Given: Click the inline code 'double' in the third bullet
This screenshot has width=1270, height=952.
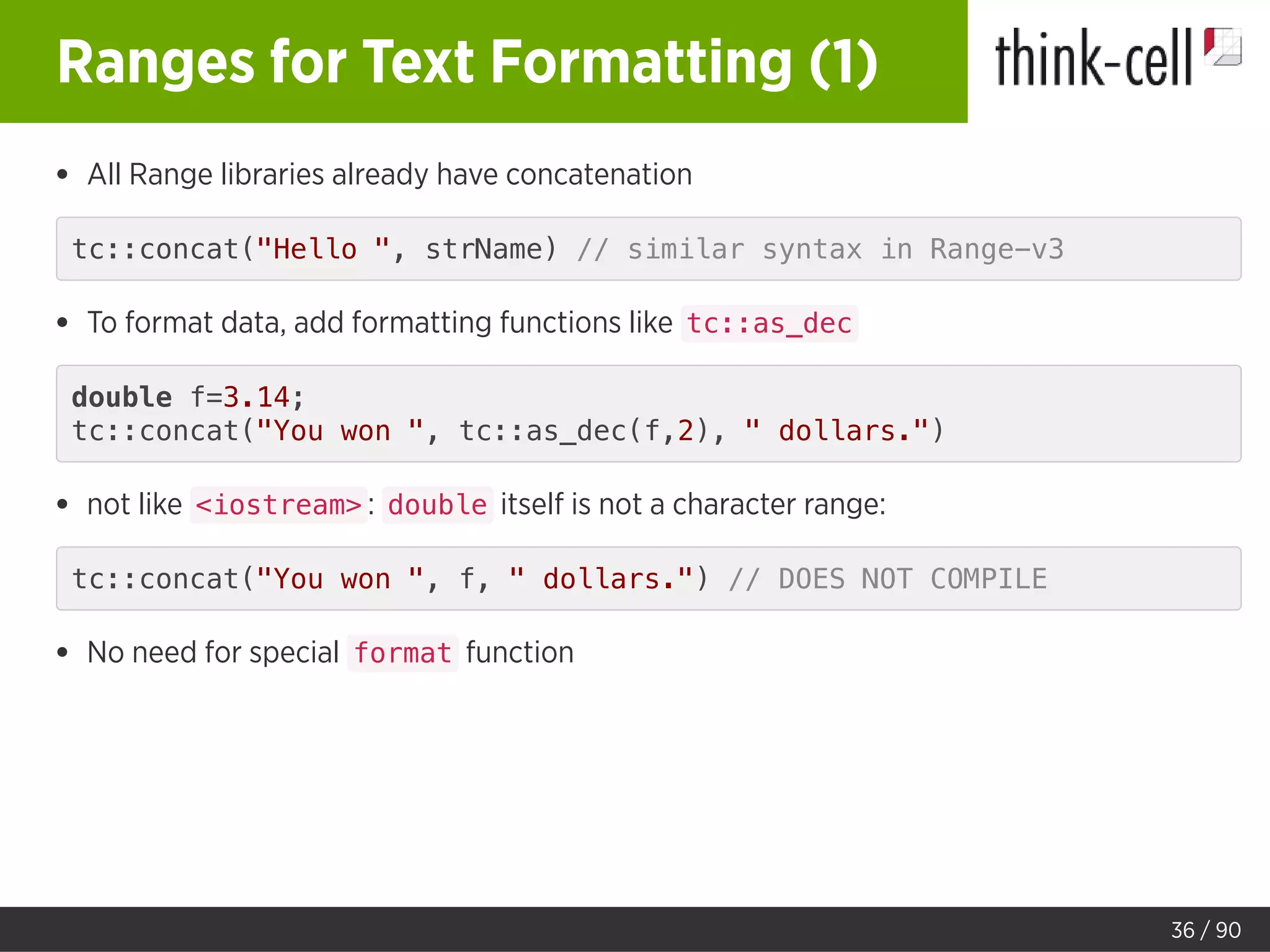Looking at the screenshot, I should point(438,505).
